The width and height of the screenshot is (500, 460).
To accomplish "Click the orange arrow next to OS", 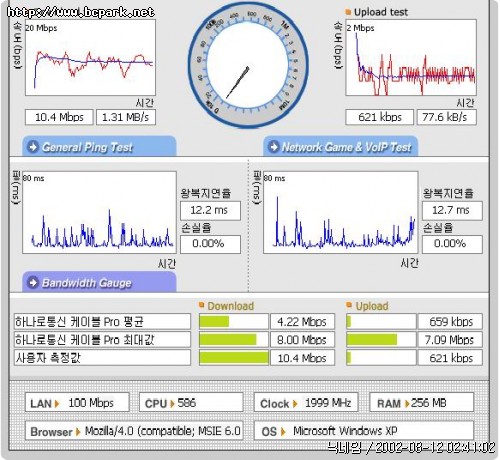I will pos(283,432).
